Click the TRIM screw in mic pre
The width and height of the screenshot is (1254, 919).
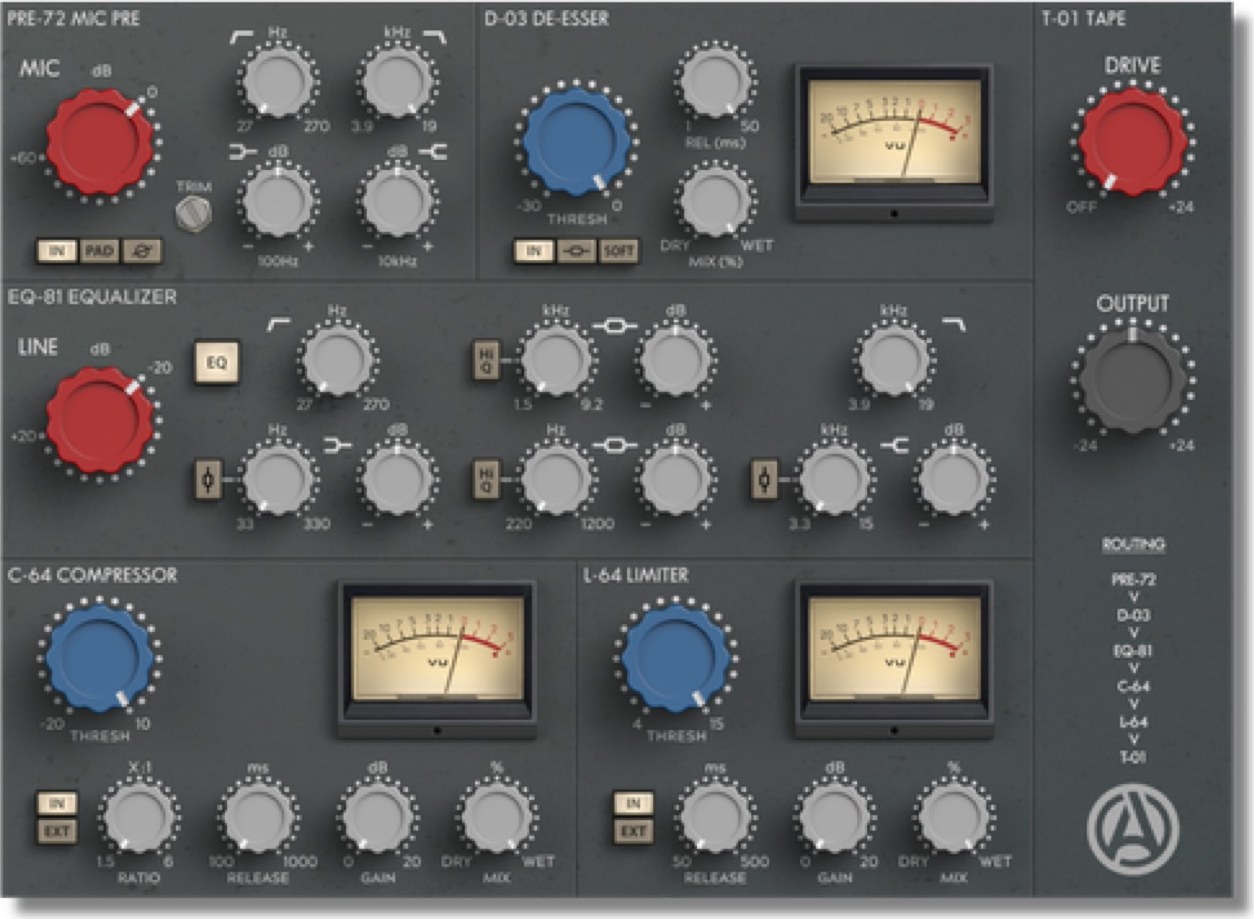(188, 212)
